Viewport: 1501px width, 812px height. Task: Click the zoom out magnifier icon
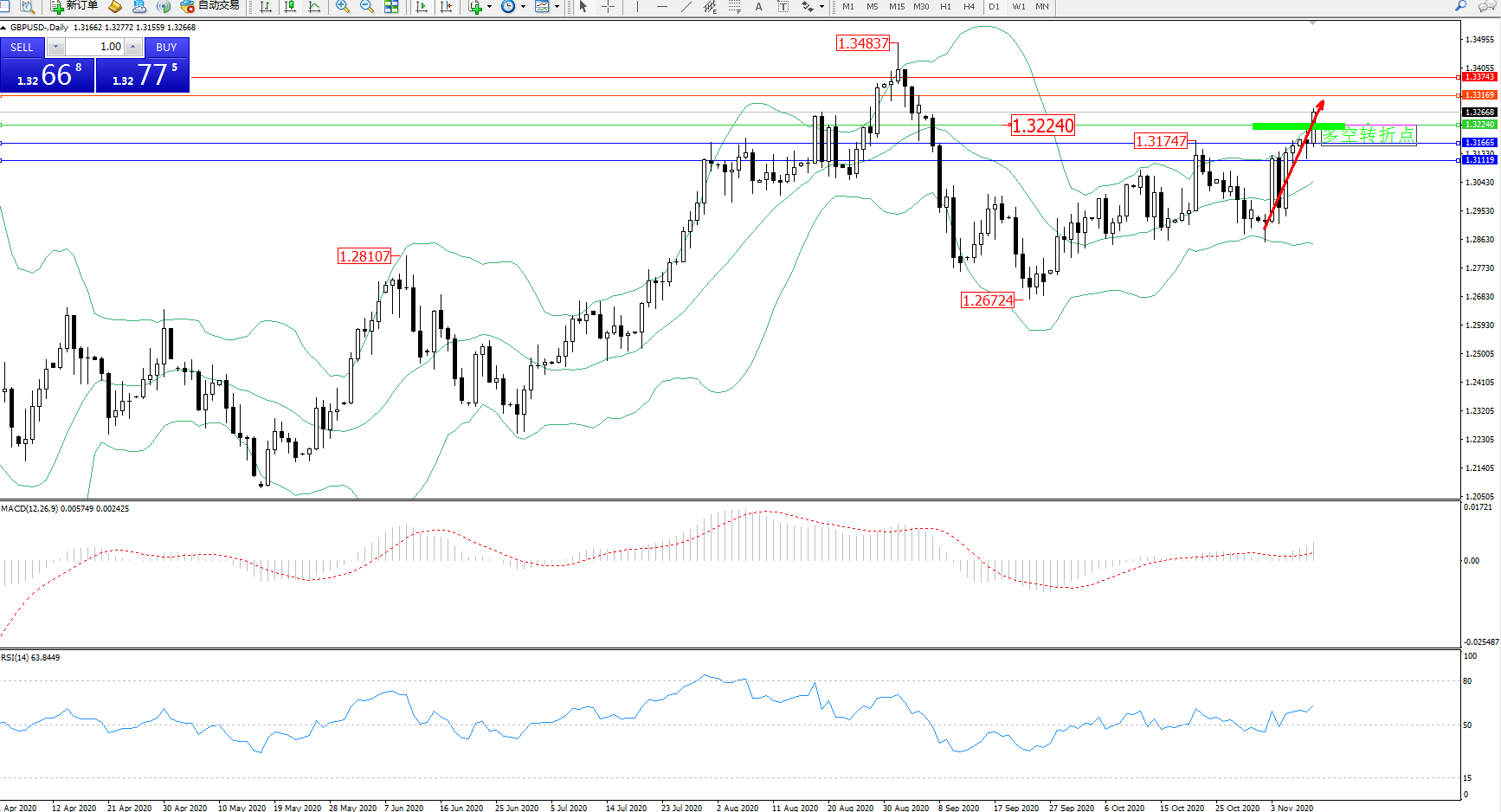(366, 7)
